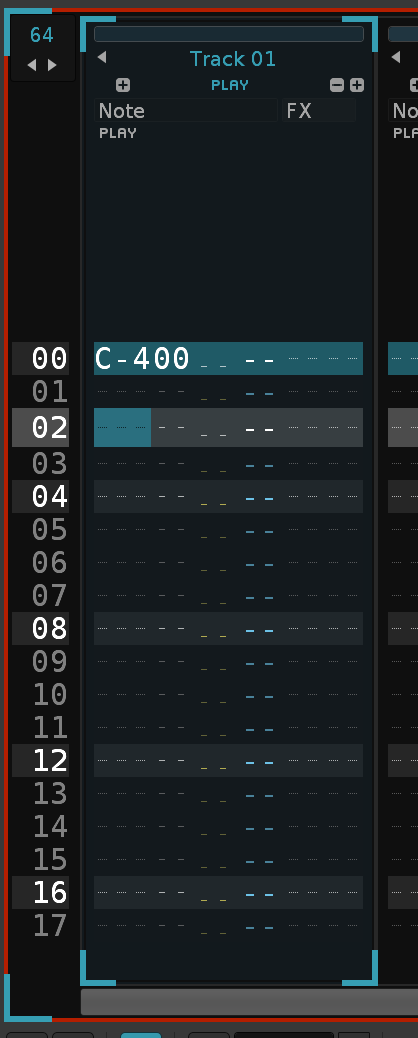Click the color bar above Track 01

pos(229,34)
